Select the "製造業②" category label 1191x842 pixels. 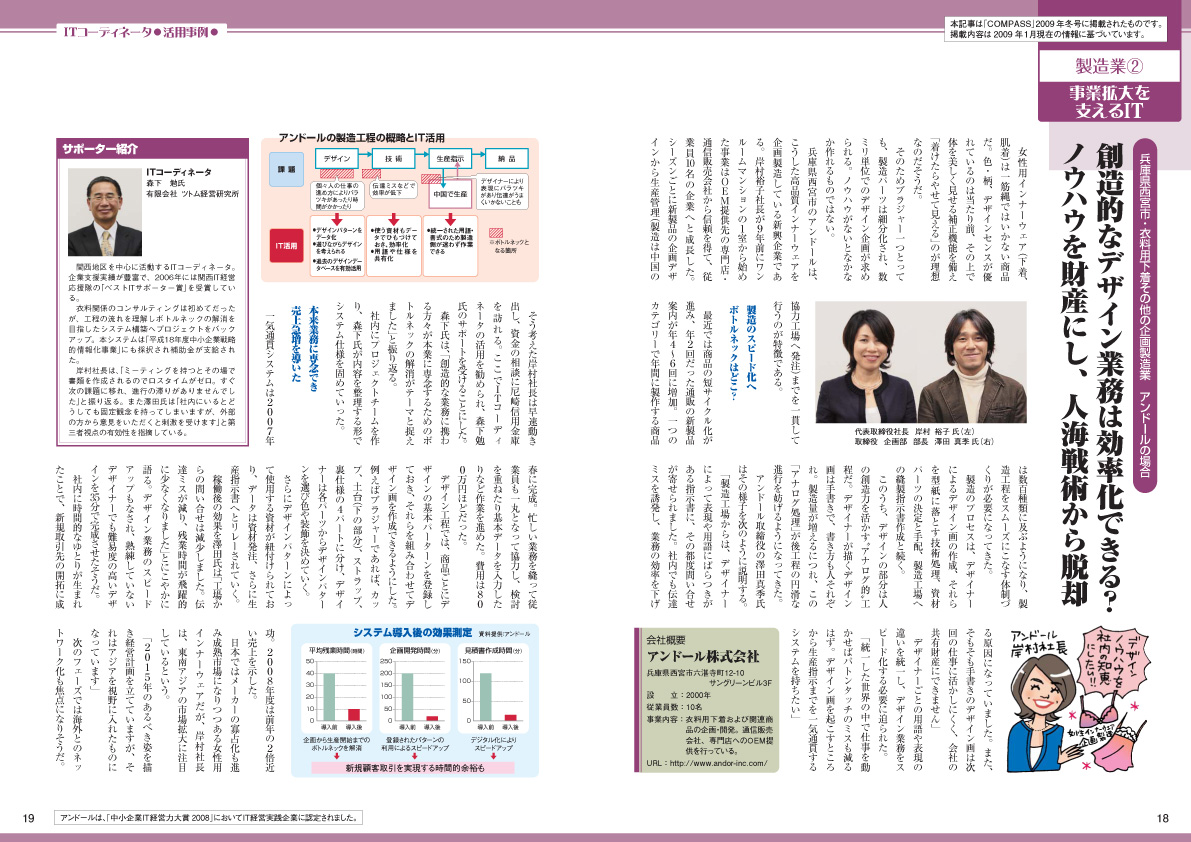[1108, 66]
